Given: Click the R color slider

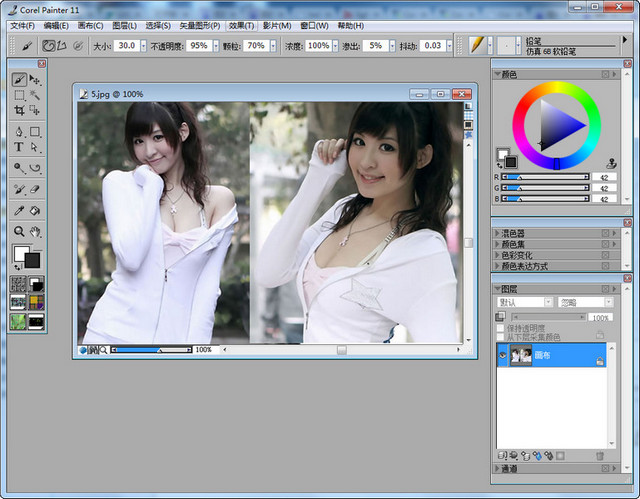Looking at the screenshot, I should pos(545,177).
